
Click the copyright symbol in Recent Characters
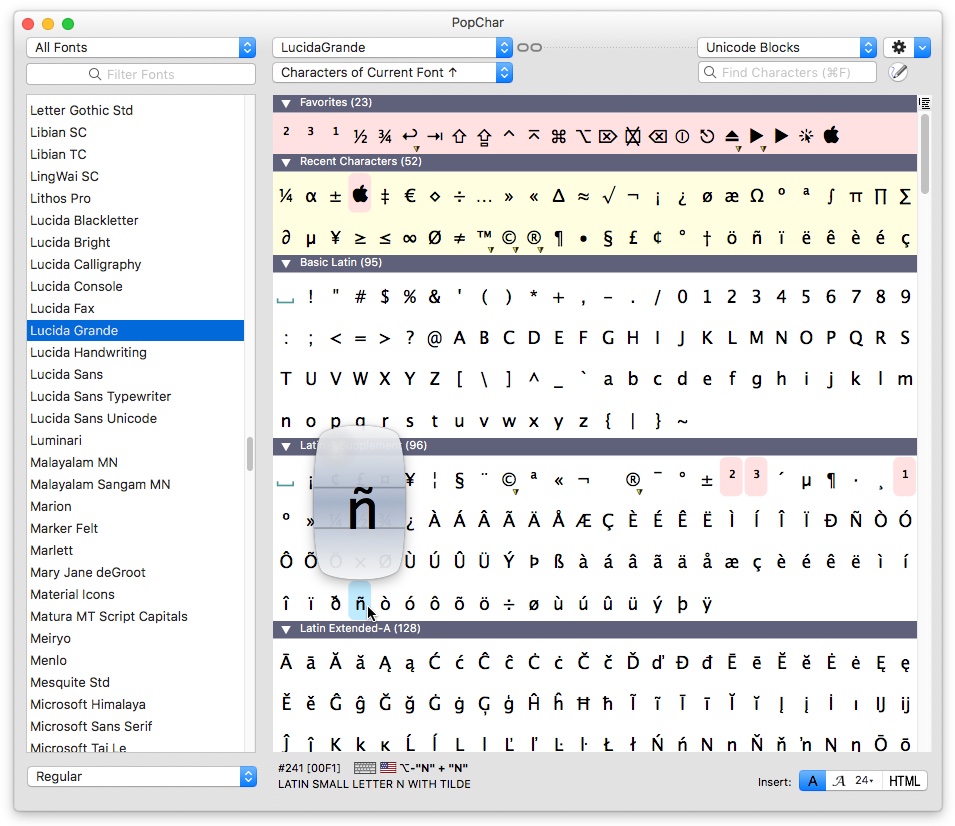pos(509,238)
